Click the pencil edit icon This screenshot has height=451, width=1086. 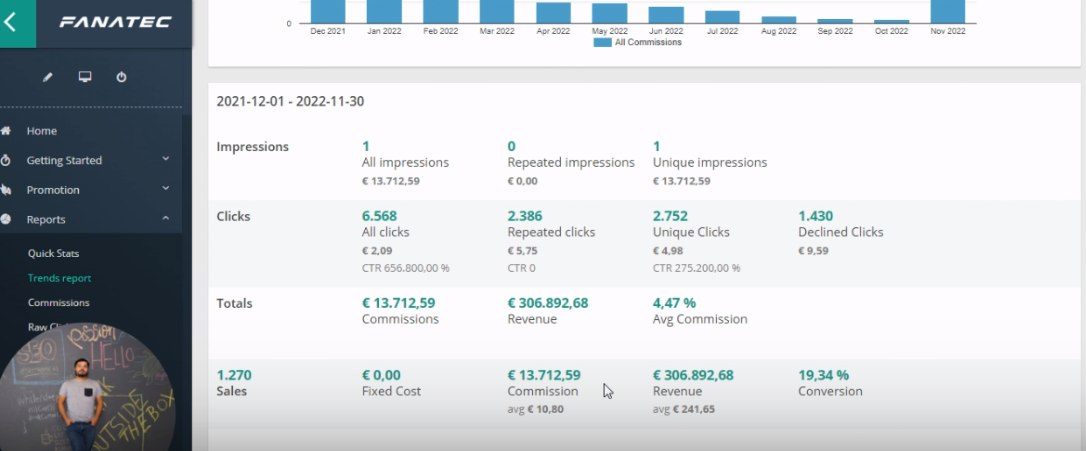pyautogui.click(x=48, y=77)
